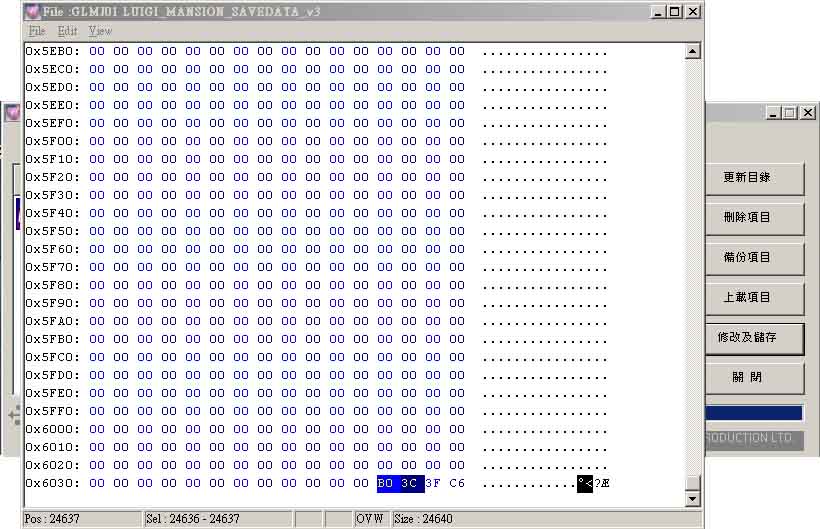Click the Size : 24640 status field
This screenshot has width=820, height=529.
click(546, 519)
